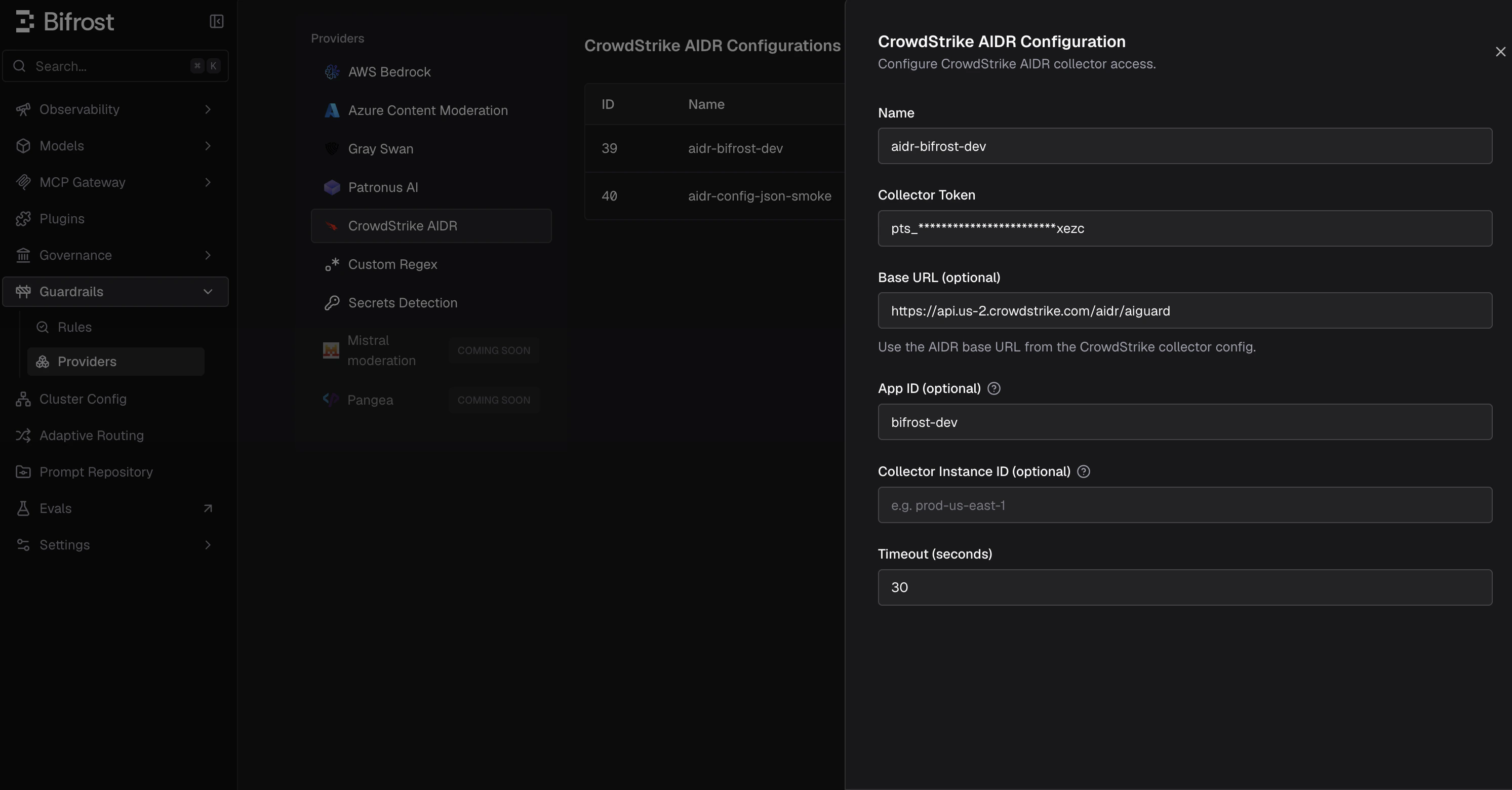
Task: Expand the Observability chevron
Action: (208, 109)
